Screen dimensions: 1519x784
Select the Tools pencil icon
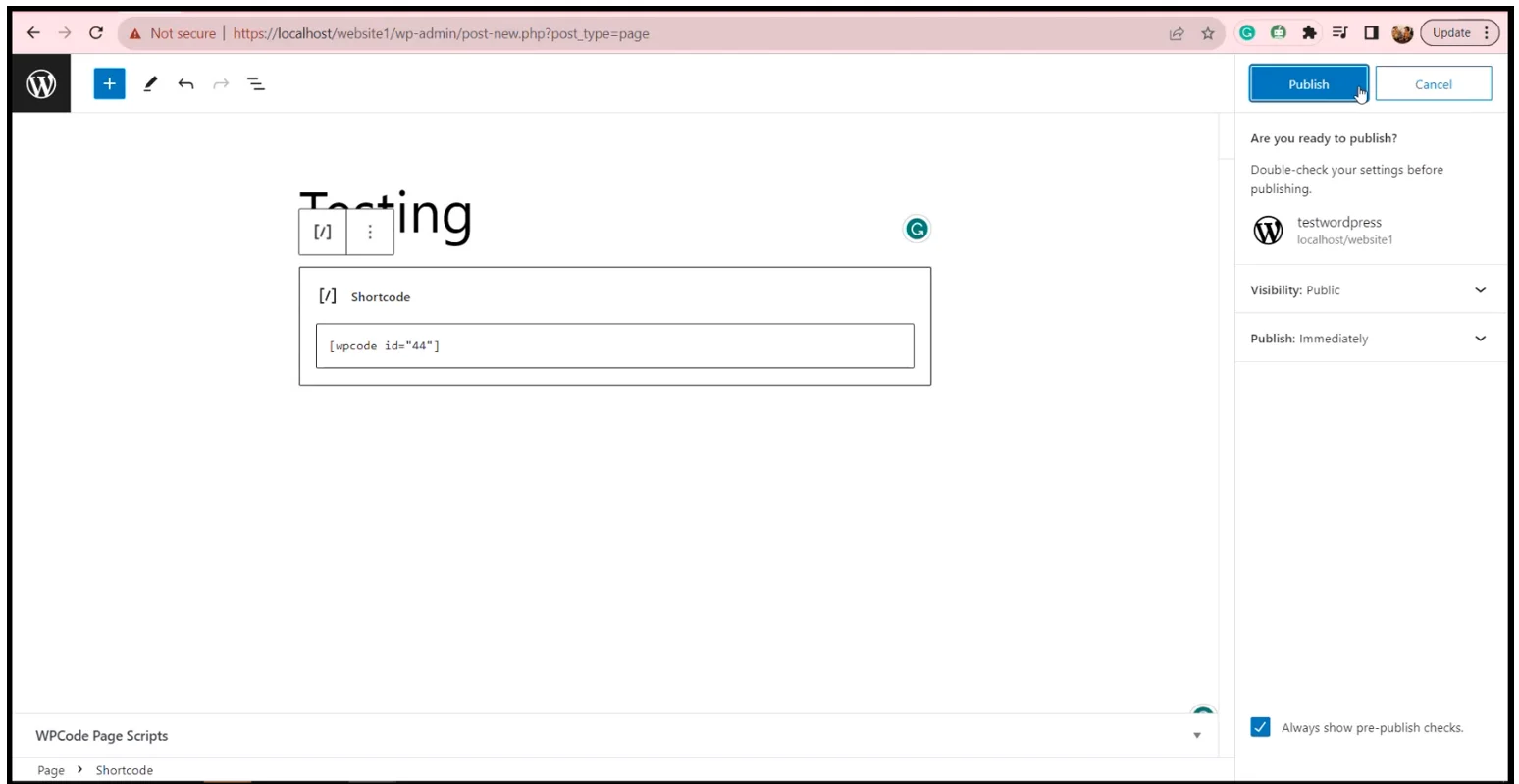(x=150, y=84)
